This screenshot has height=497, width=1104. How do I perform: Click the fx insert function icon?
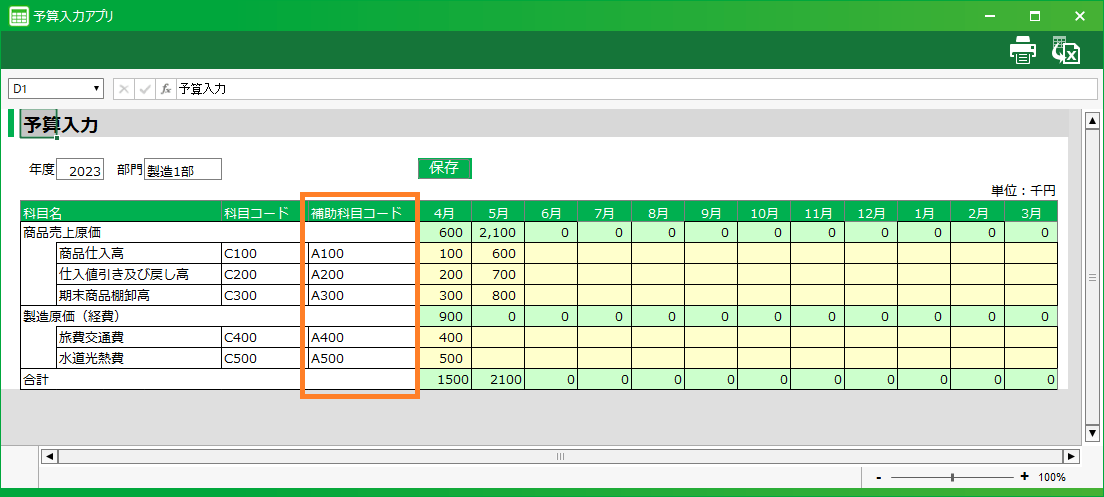pos(166,89)
